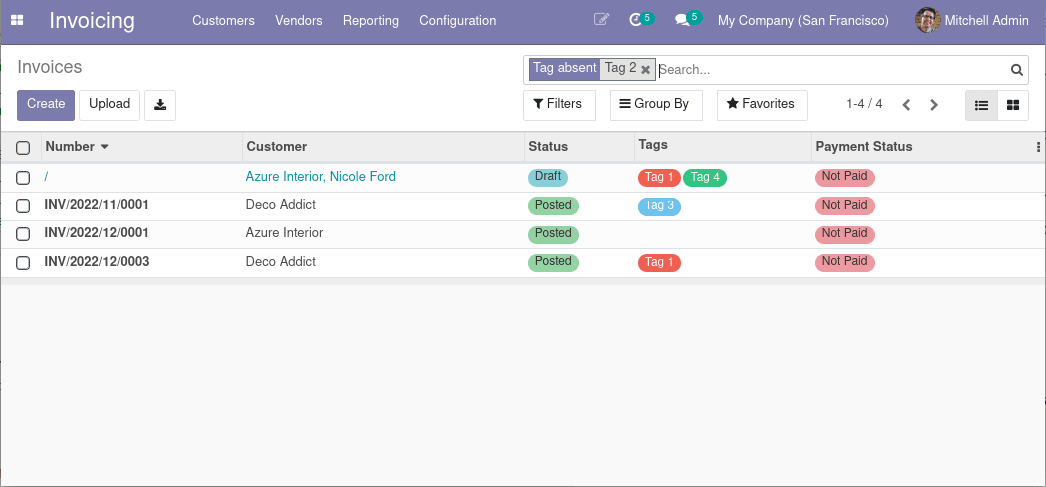Click Posted badge of INV/2022/12/0003
Image resolution: width=1046 pixels, height=487 pixels.
(553, 262)
